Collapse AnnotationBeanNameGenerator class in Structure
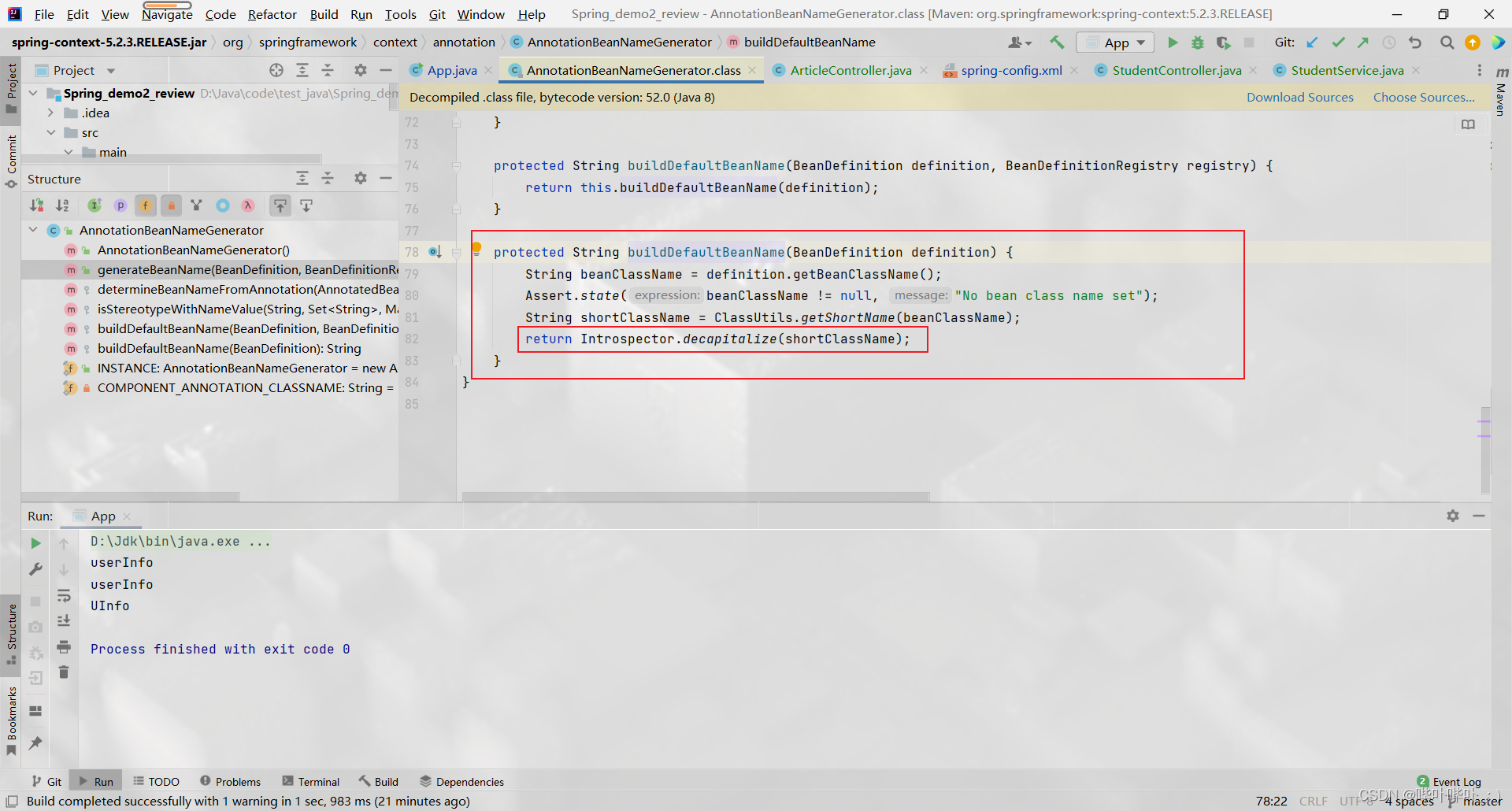Image resolution: width=1512 pixels, height=811 pixels. coord(33,230)
